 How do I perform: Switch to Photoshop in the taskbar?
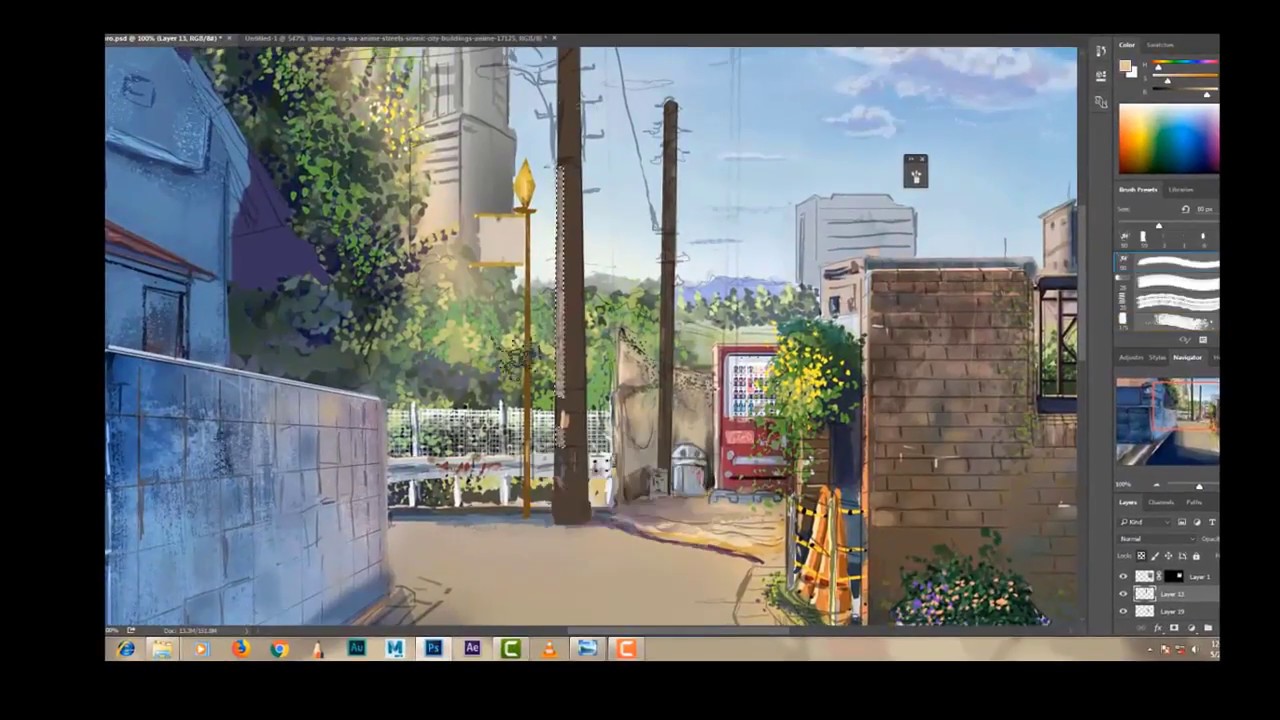point(433,649)
